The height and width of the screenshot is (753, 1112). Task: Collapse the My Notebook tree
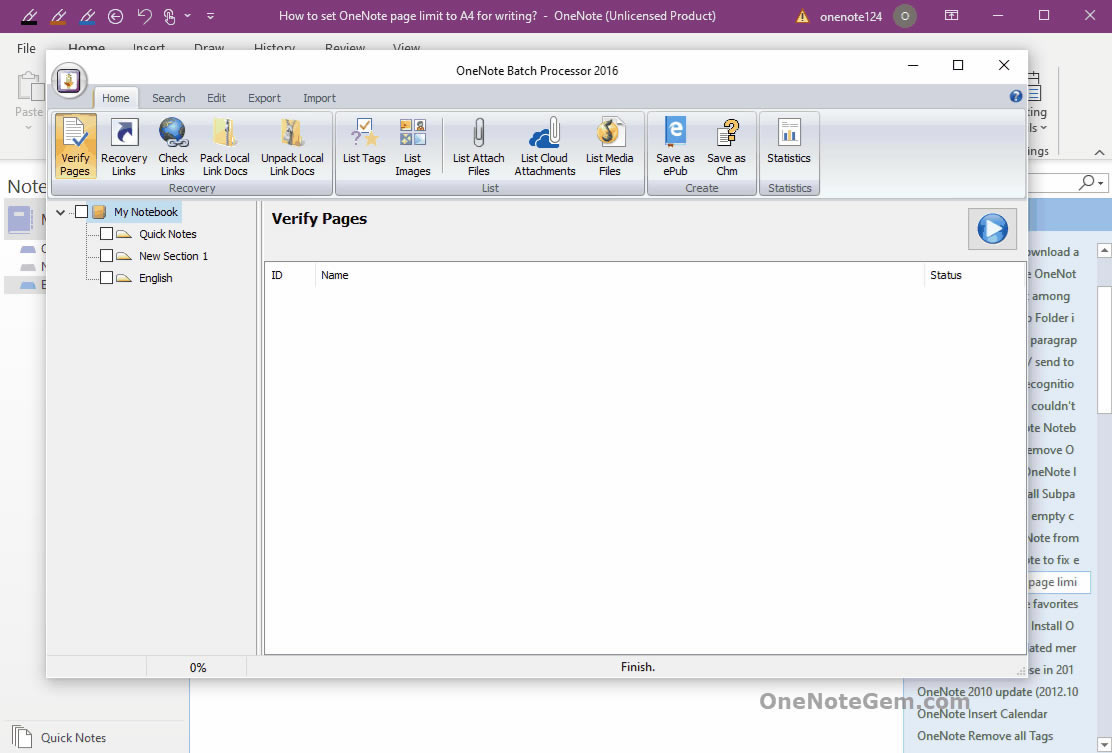click(60, 211)
